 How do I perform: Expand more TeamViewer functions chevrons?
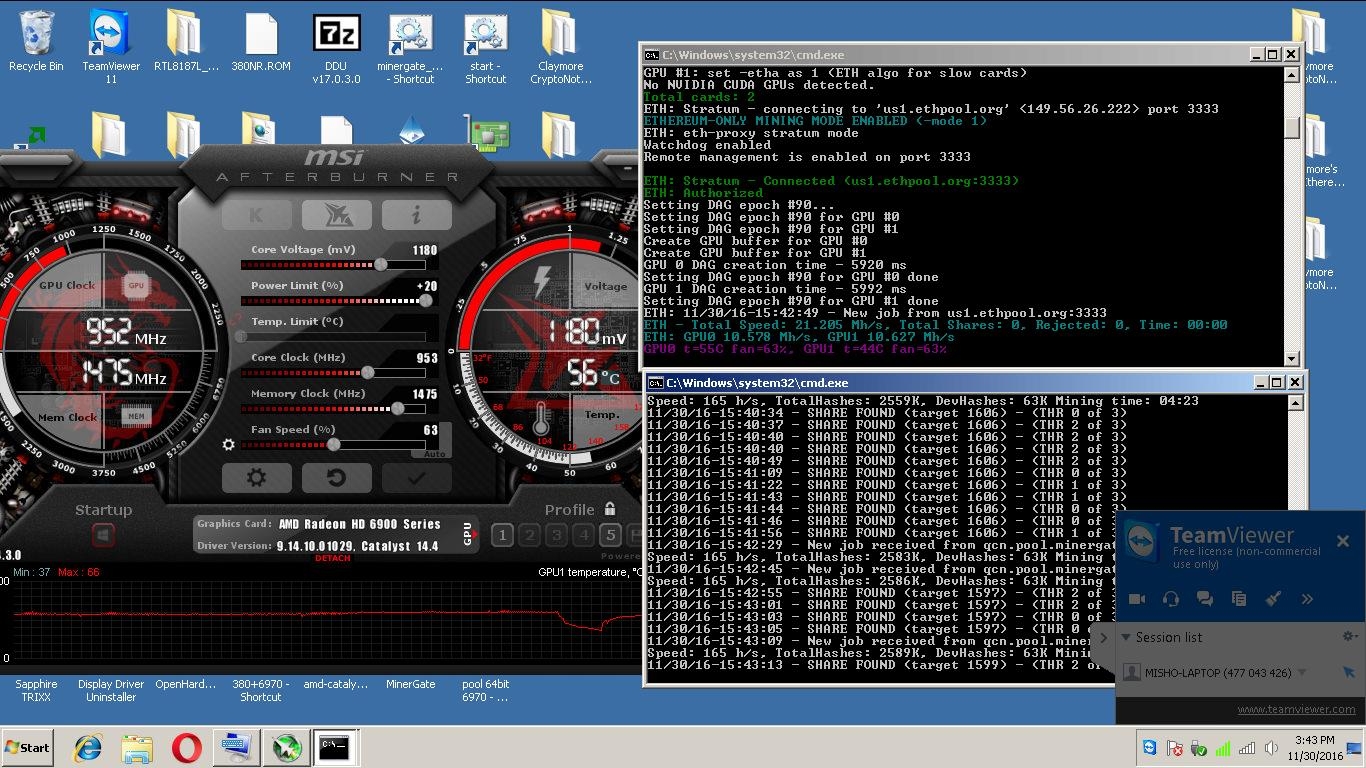(1307, 599)
